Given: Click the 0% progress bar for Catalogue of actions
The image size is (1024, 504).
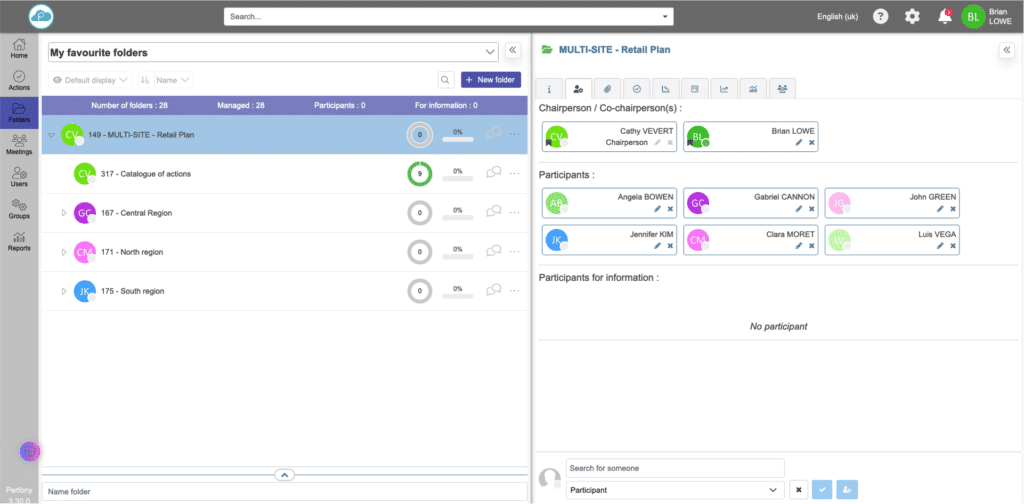Looking at the screenshot, I should point(457,179).
